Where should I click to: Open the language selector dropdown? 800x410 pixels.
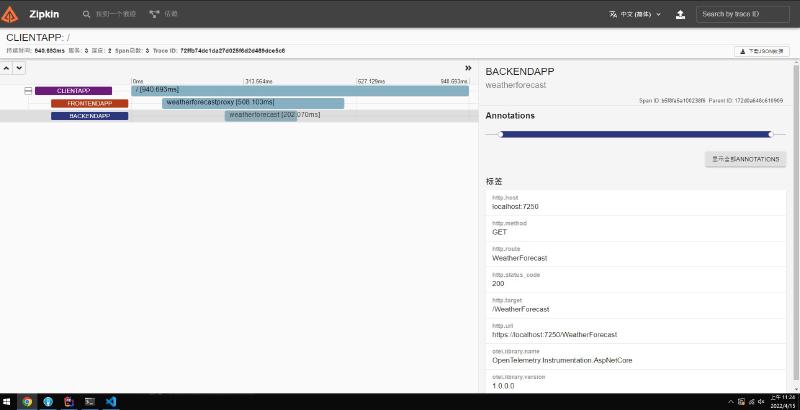pyautogui.click(x=635, y=14)
